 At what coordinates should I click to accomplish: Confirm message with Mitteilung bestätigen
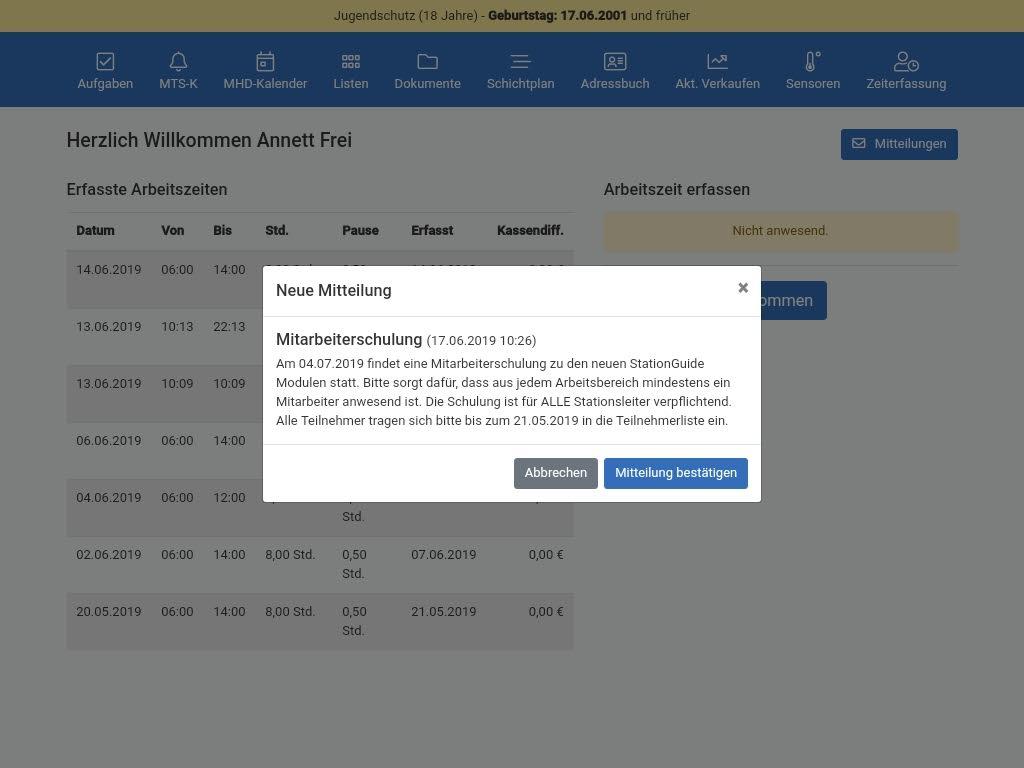coord(676,473)
